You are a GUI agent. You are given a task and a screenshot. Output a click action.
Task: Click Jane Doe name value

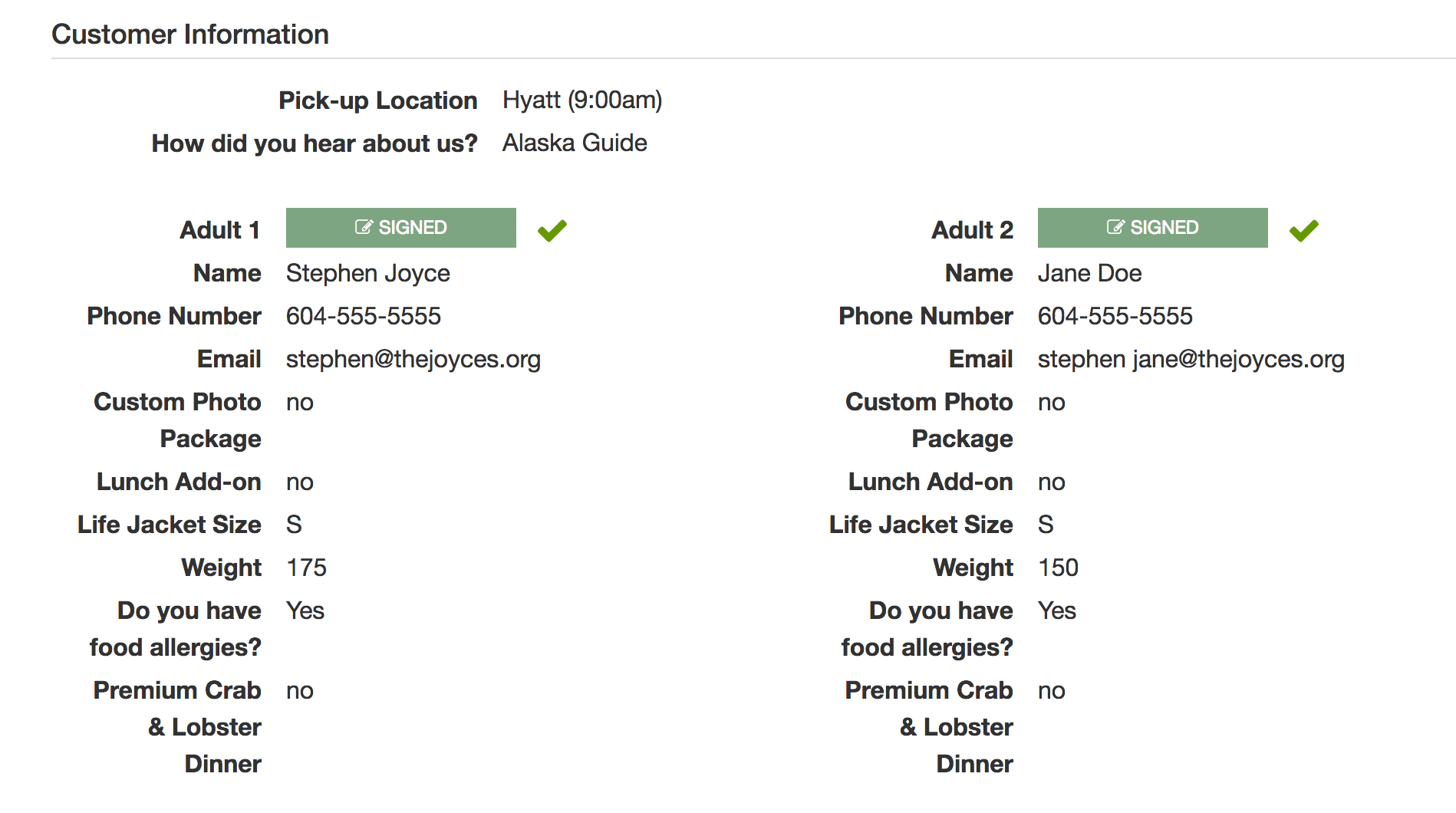pos(1089,274)
